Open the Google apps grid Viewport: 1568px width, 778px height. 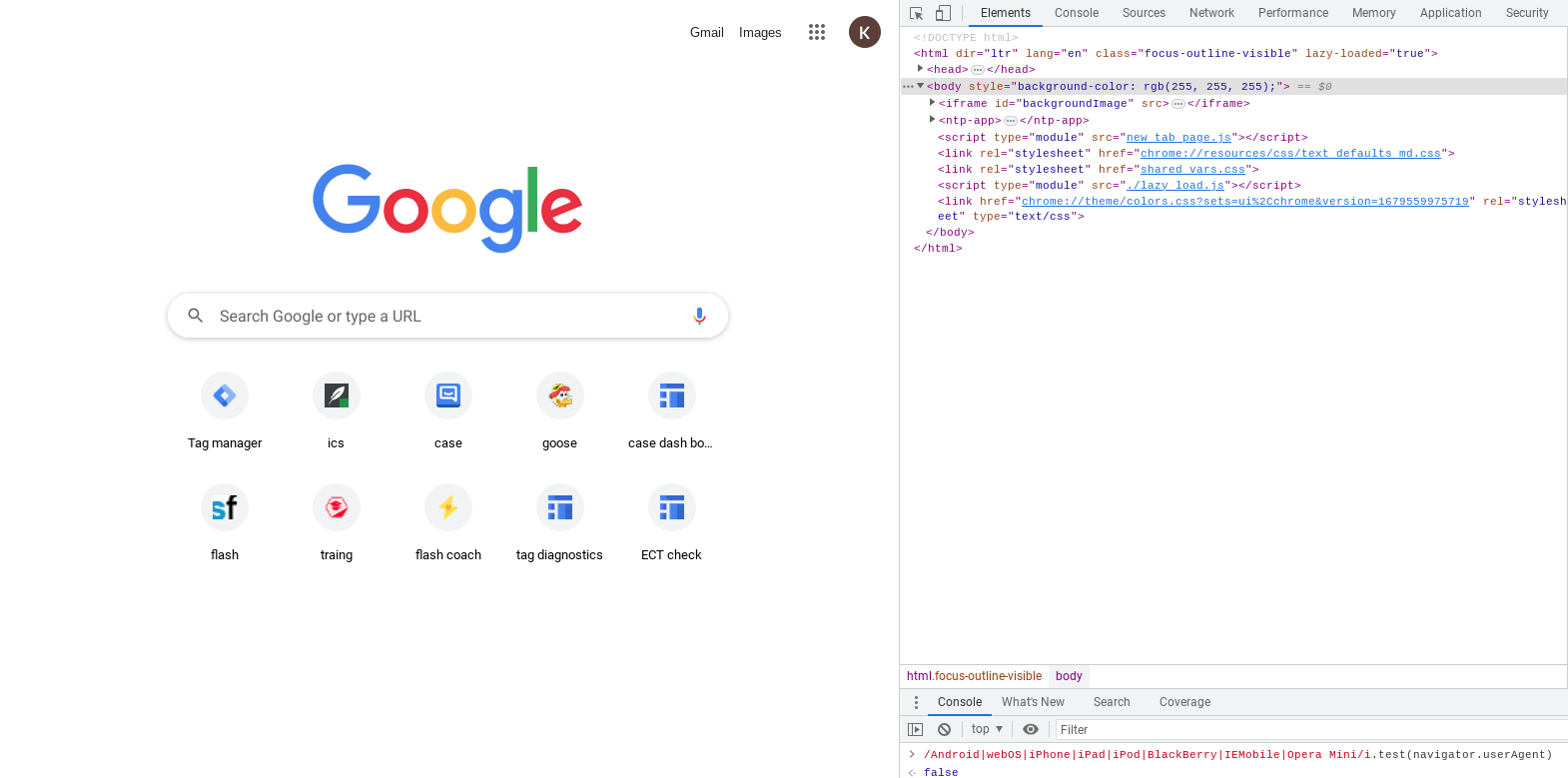[x=817, y=32]
